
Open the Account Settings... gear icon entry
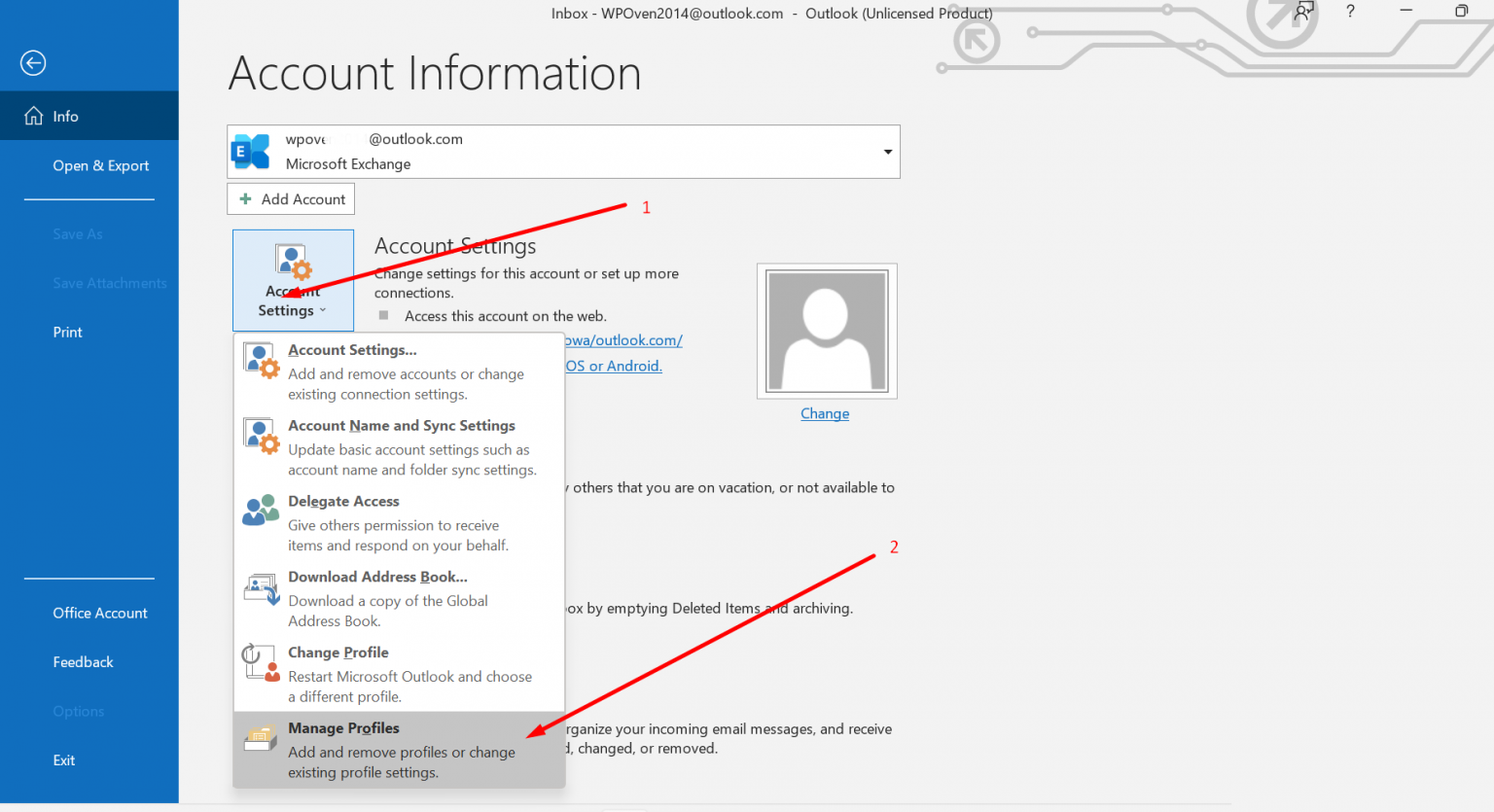point(260,360)
